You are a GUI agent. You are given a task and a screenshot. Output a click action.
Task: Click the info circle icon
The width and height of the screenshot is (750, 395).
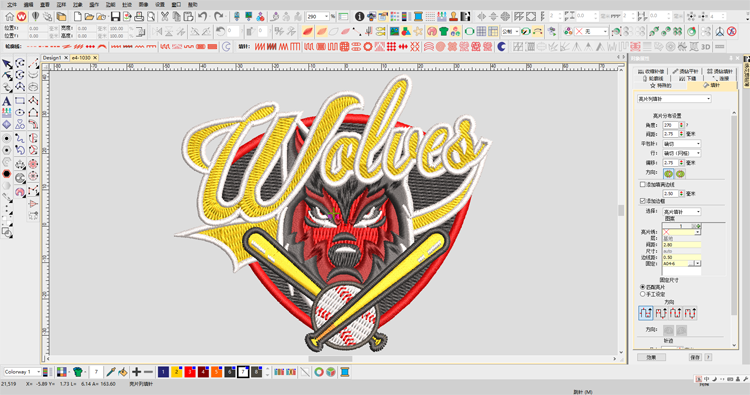pos(359,17)
